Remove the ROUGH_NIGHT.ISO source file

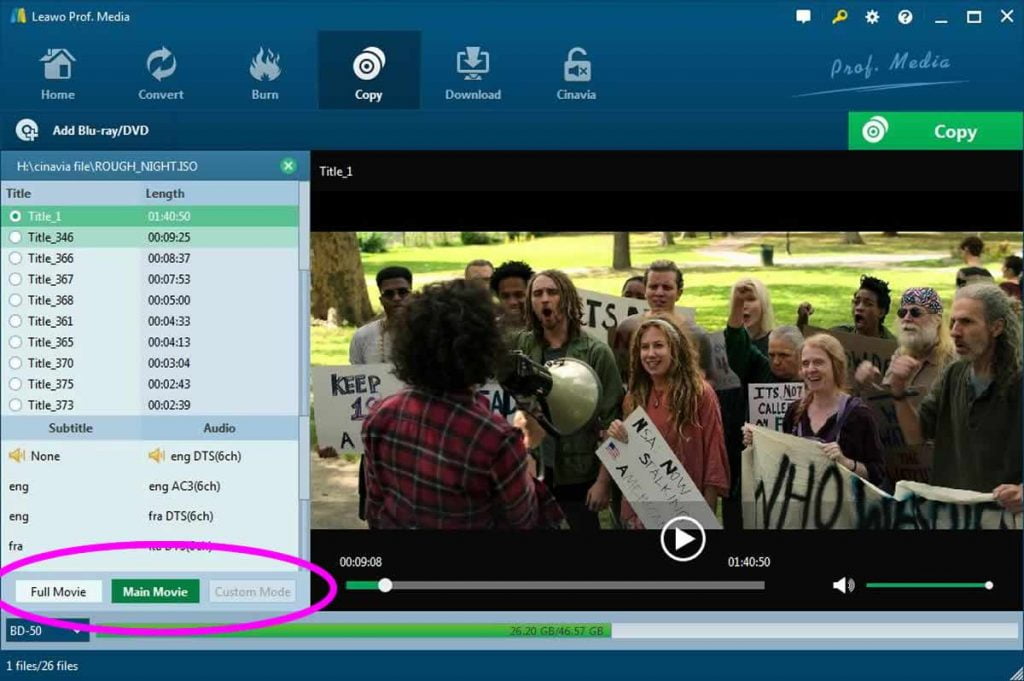coord(288,166)
